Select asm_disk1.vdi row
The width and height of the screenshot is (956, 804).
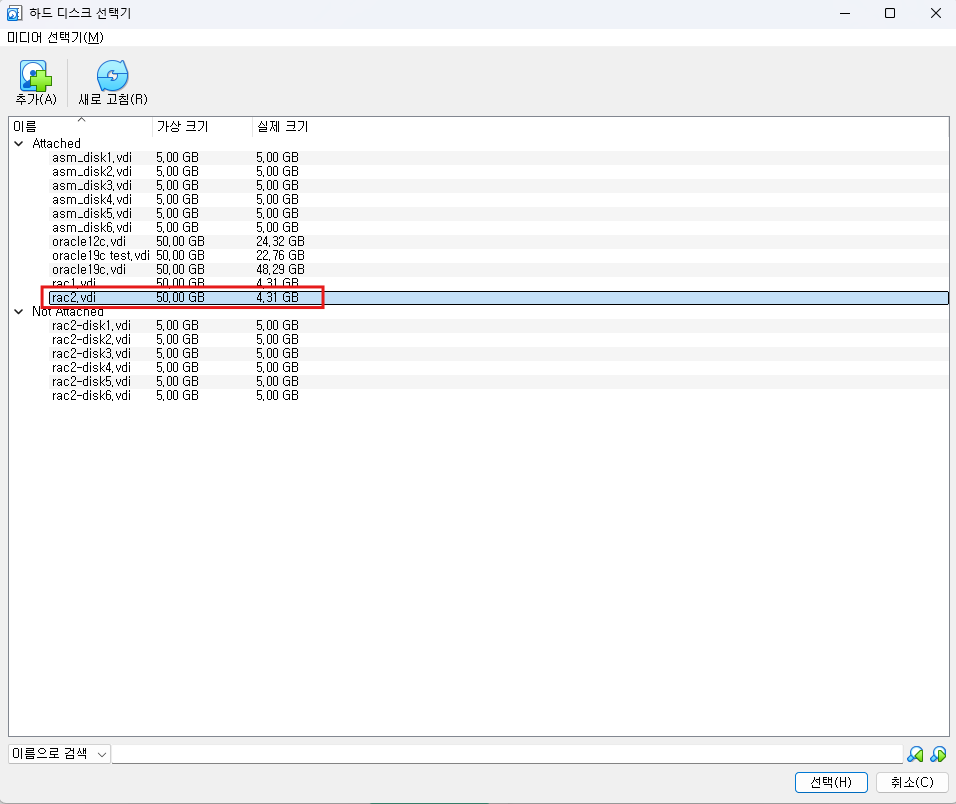coord(499,158)
